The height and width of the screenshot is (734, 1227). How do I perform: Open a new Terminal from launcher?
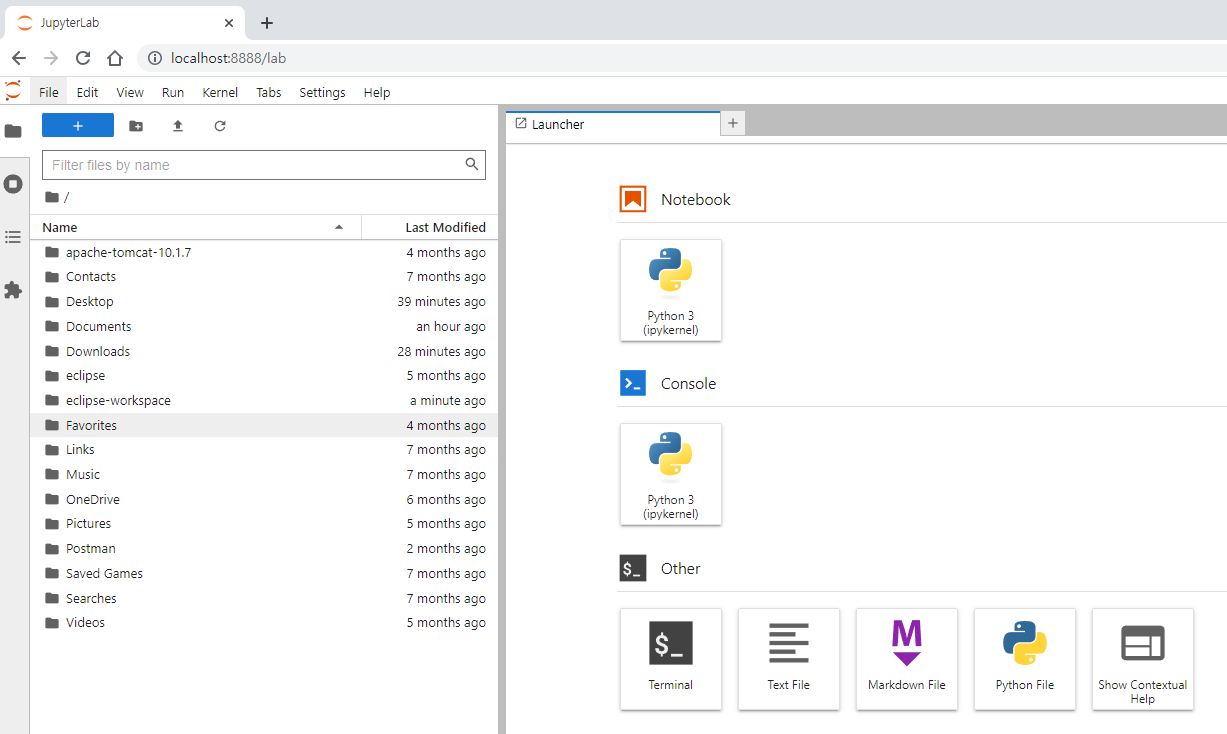[671, 659]
